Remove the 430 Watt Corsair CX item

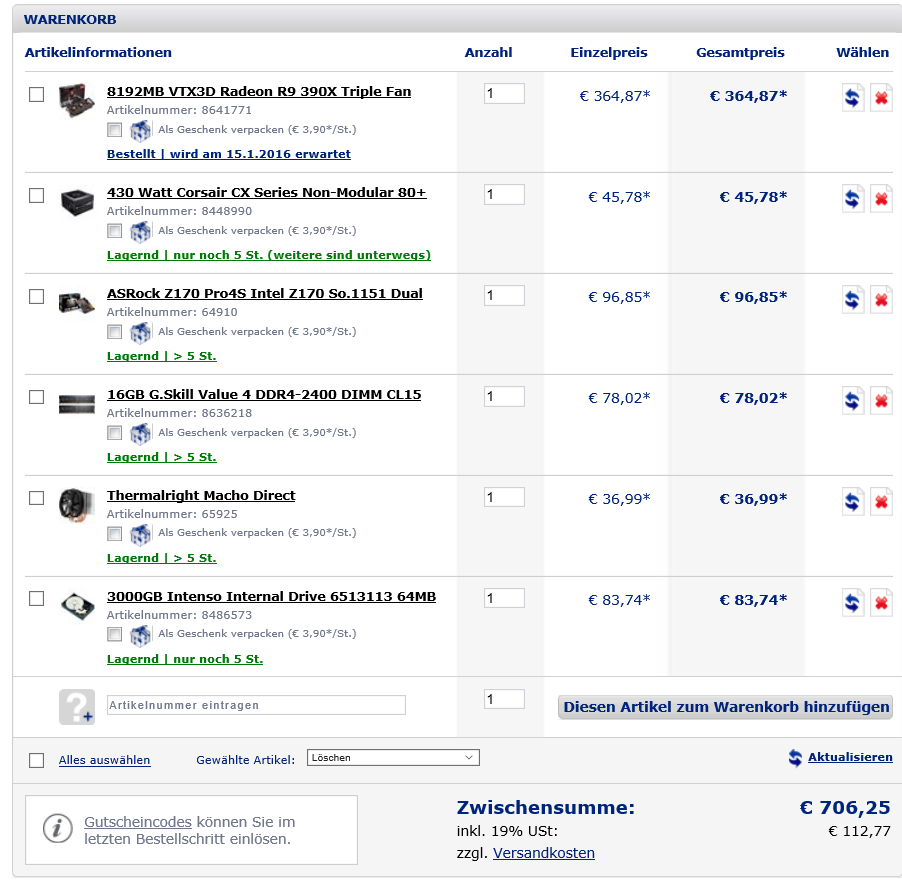[x=881, y=199]
